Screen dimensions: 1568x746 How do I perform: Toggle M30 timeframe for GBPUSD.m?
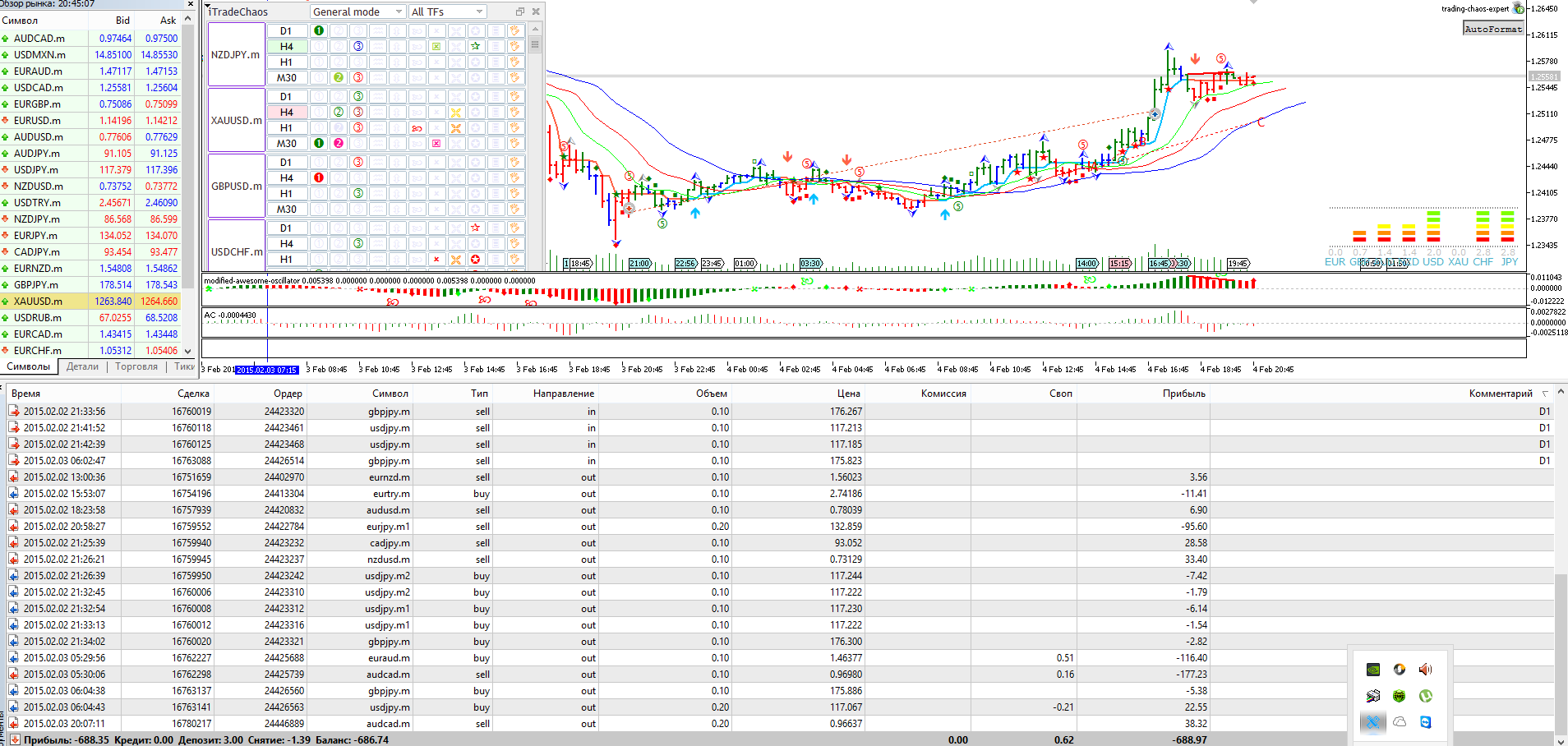[287, 209]
